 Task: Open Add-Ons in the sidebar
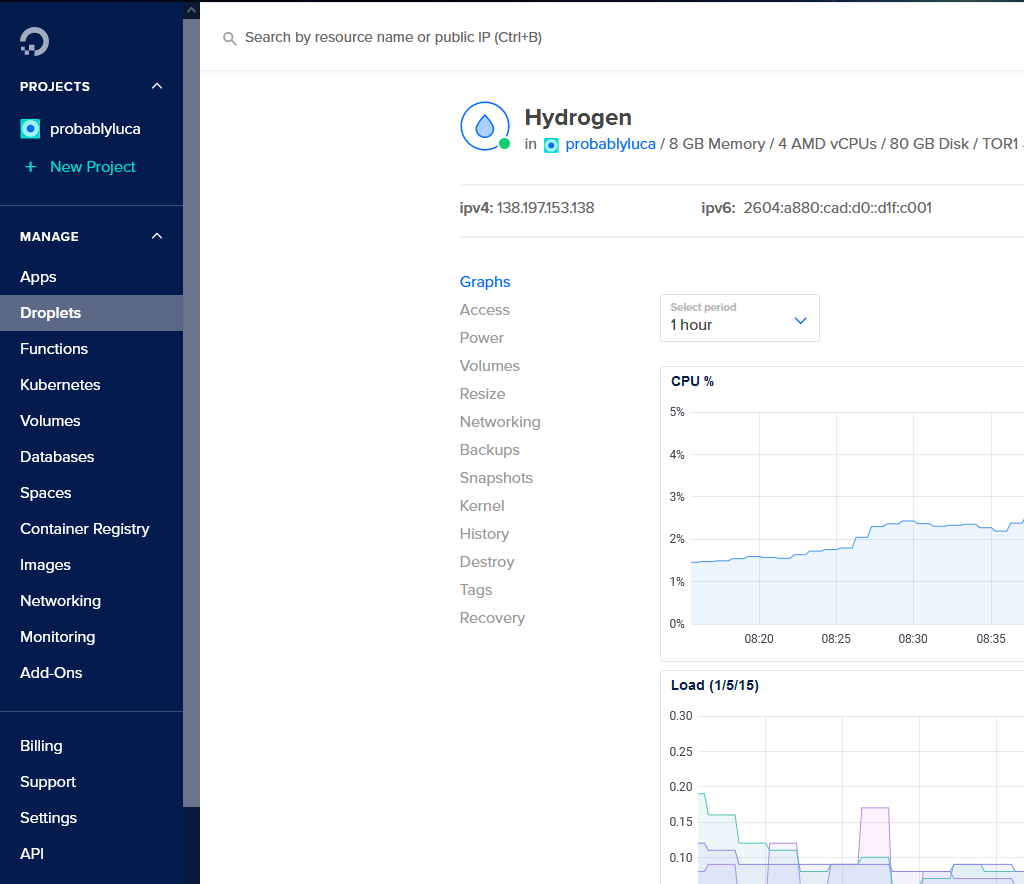pos(91,672)
